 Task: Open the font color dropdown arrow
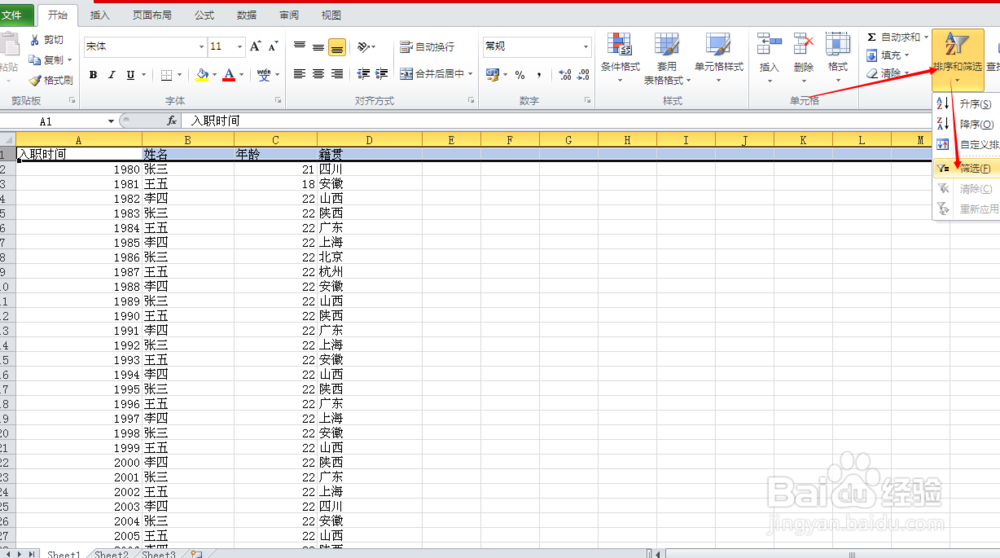[x=241, y=75]
